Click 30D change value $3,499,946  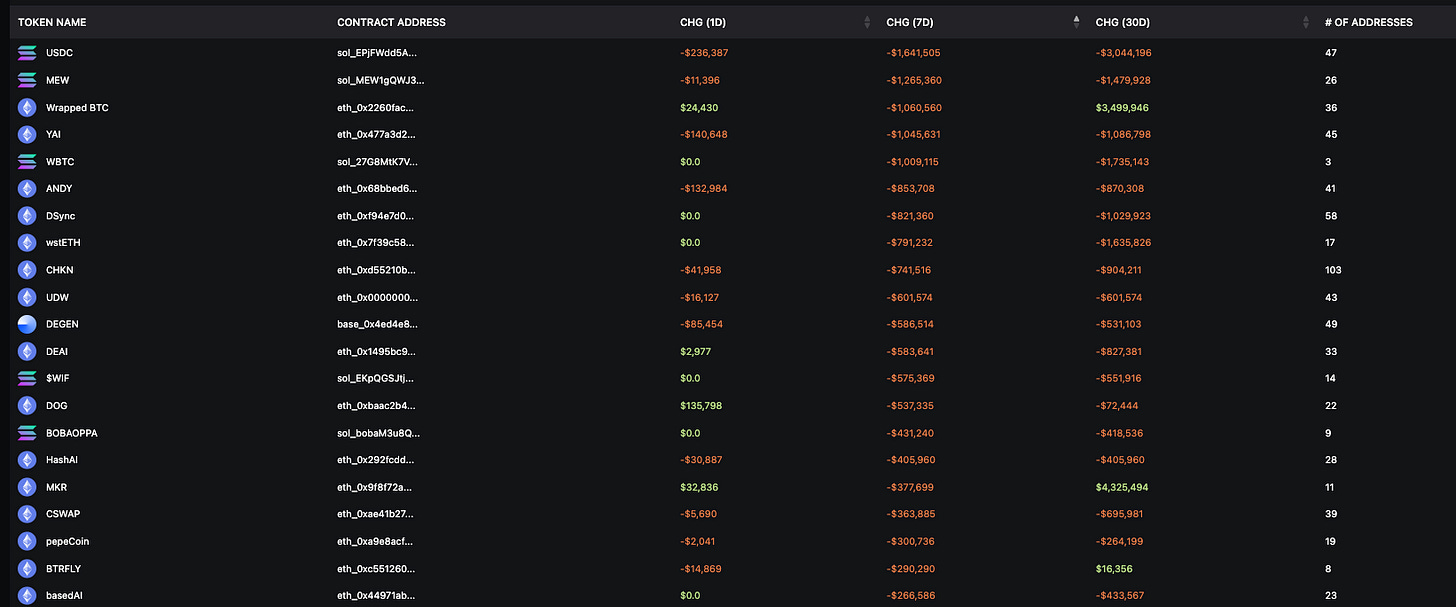tap(1122, 107)
